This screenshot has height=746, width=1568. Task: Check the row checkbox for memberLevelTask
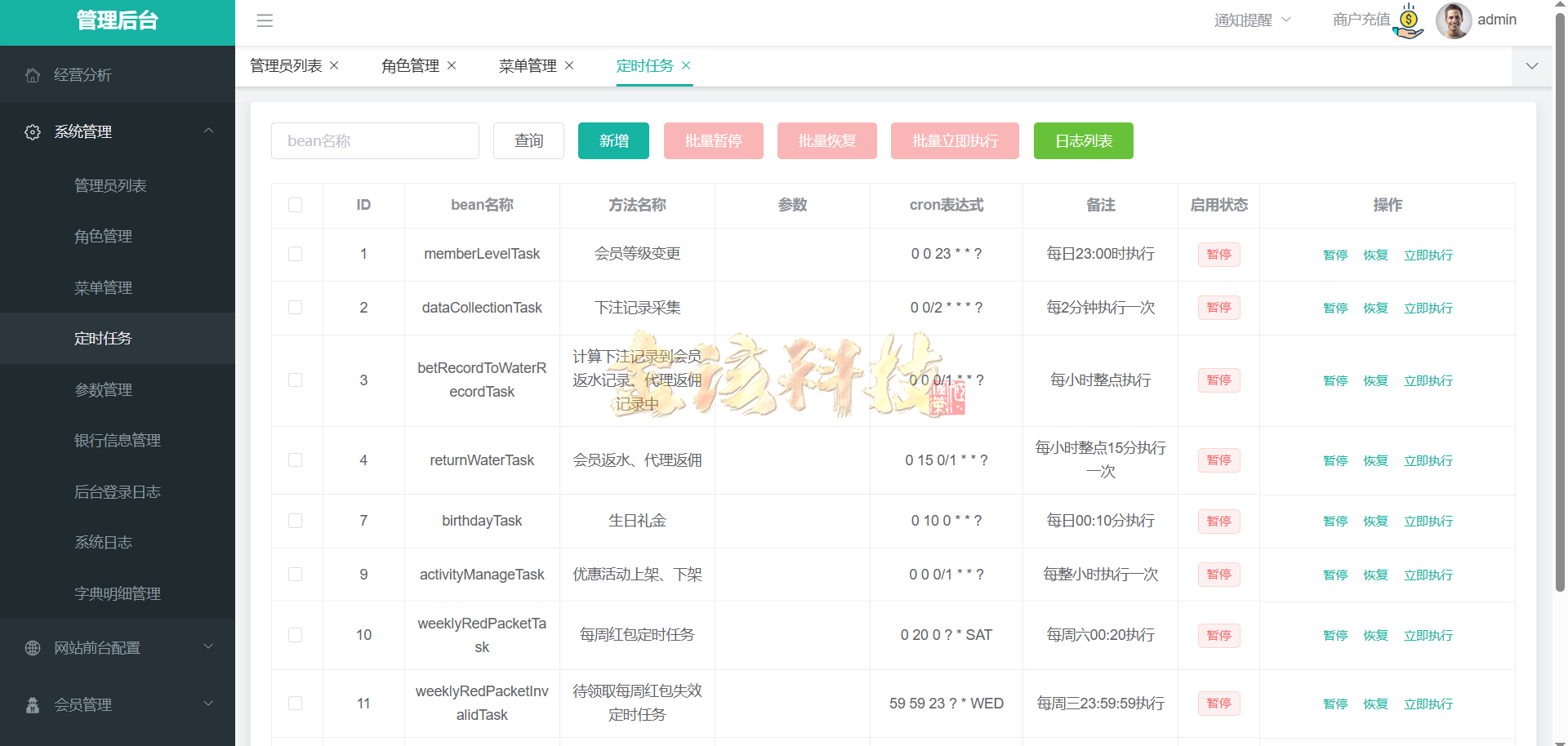tap(296, 254)
